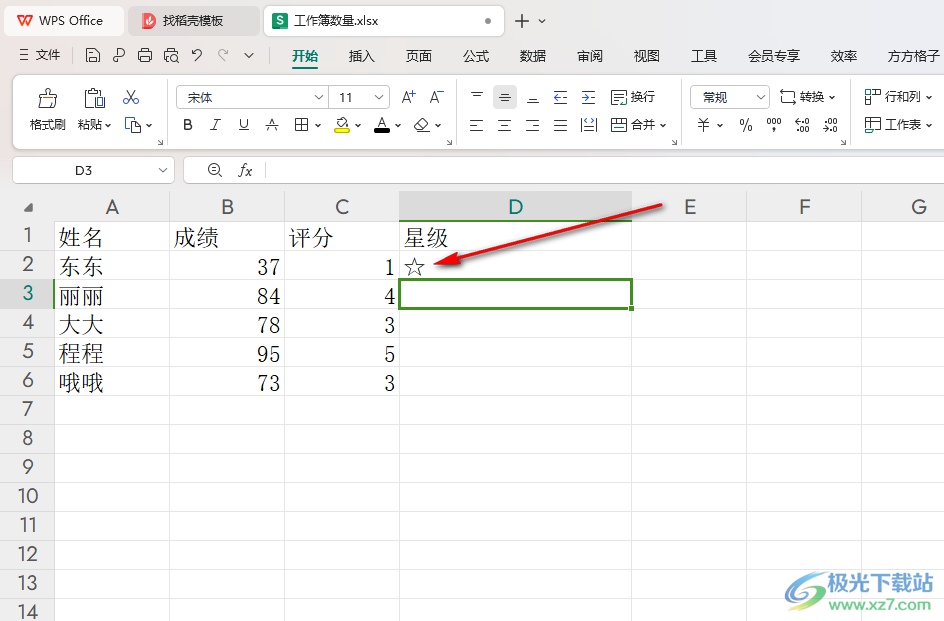
Task: Toggle underline formatting
Action: click(244, 125)
